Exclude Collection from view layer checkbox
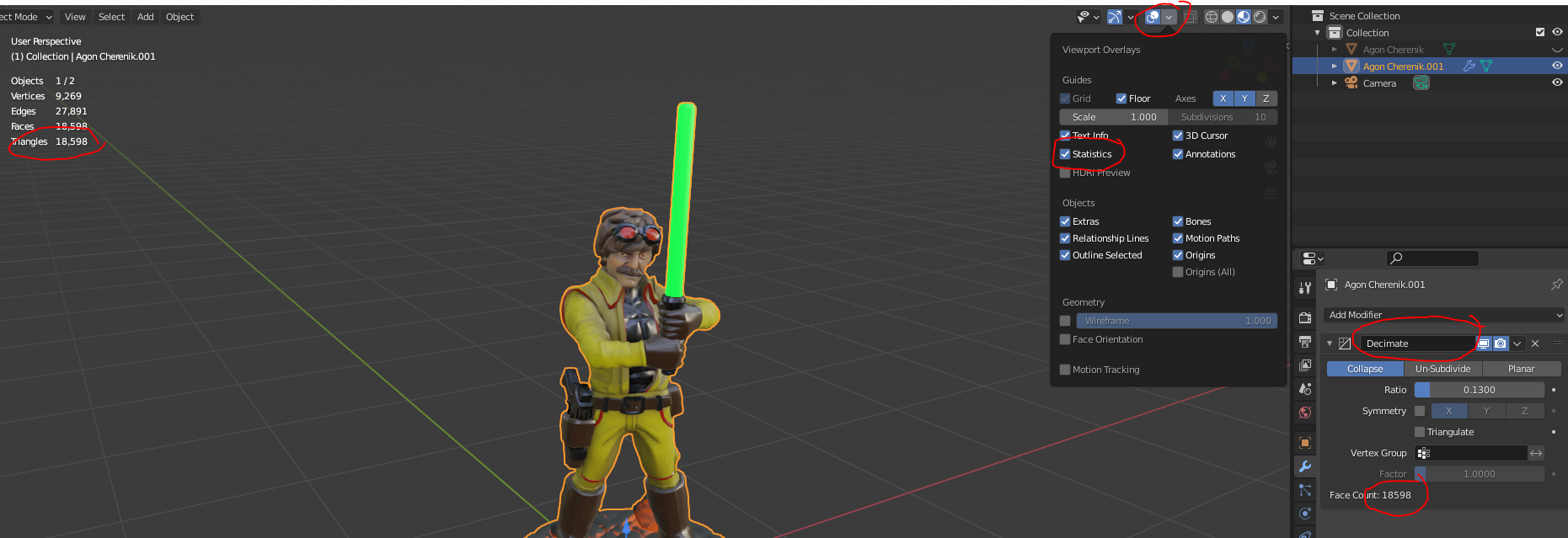The height and width of the screenshot is (538, 1568). tap(1540, 32)
